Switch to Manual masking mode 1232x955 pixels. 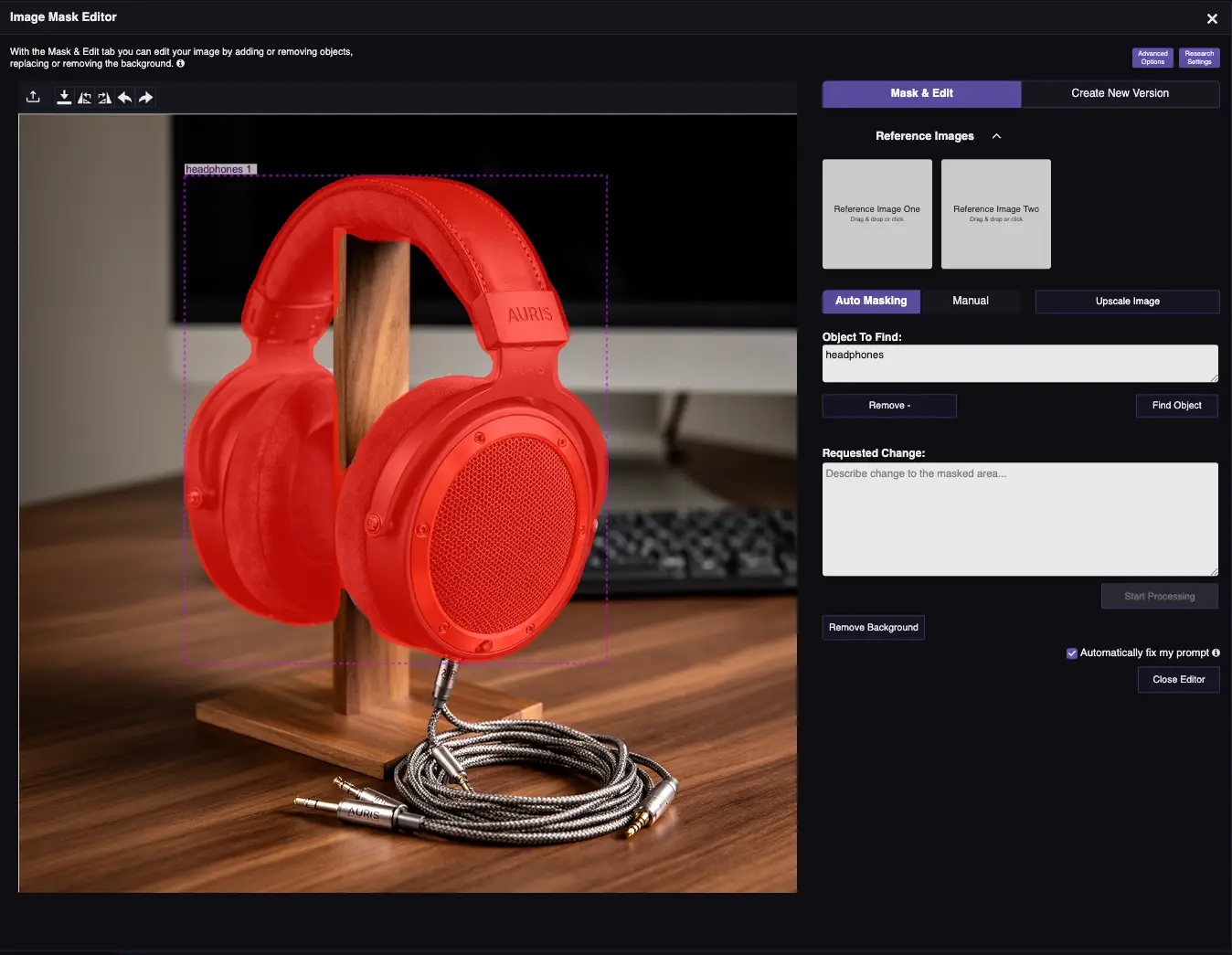(x=970, y=301)
